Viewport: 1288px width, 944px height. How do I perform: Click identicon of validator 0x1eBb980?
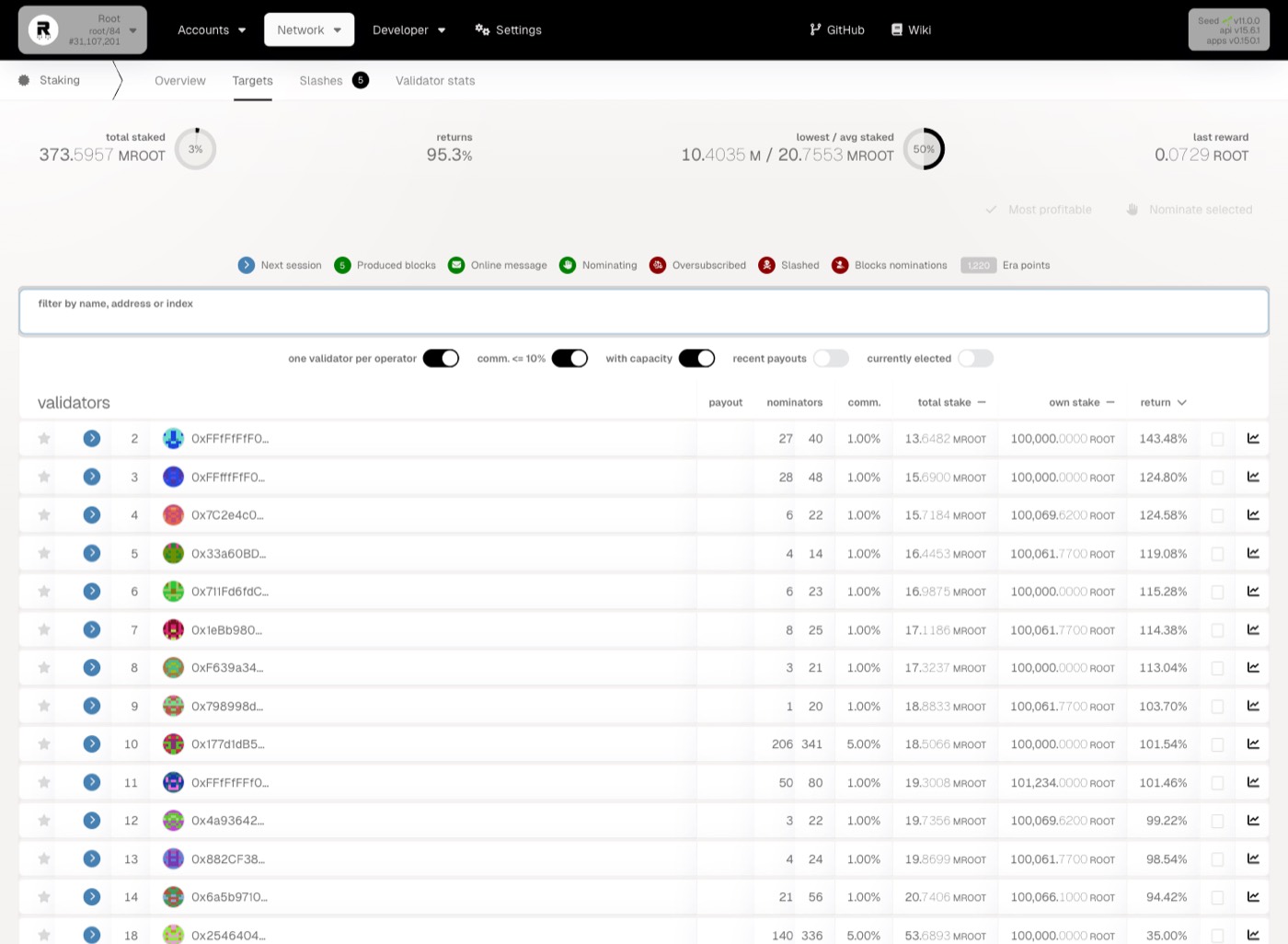click(173, 630)
